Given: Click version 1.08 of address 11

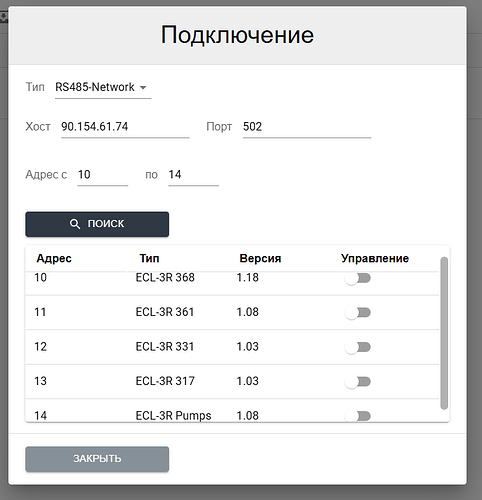Looking at the screenshot, I should point(248,312).
